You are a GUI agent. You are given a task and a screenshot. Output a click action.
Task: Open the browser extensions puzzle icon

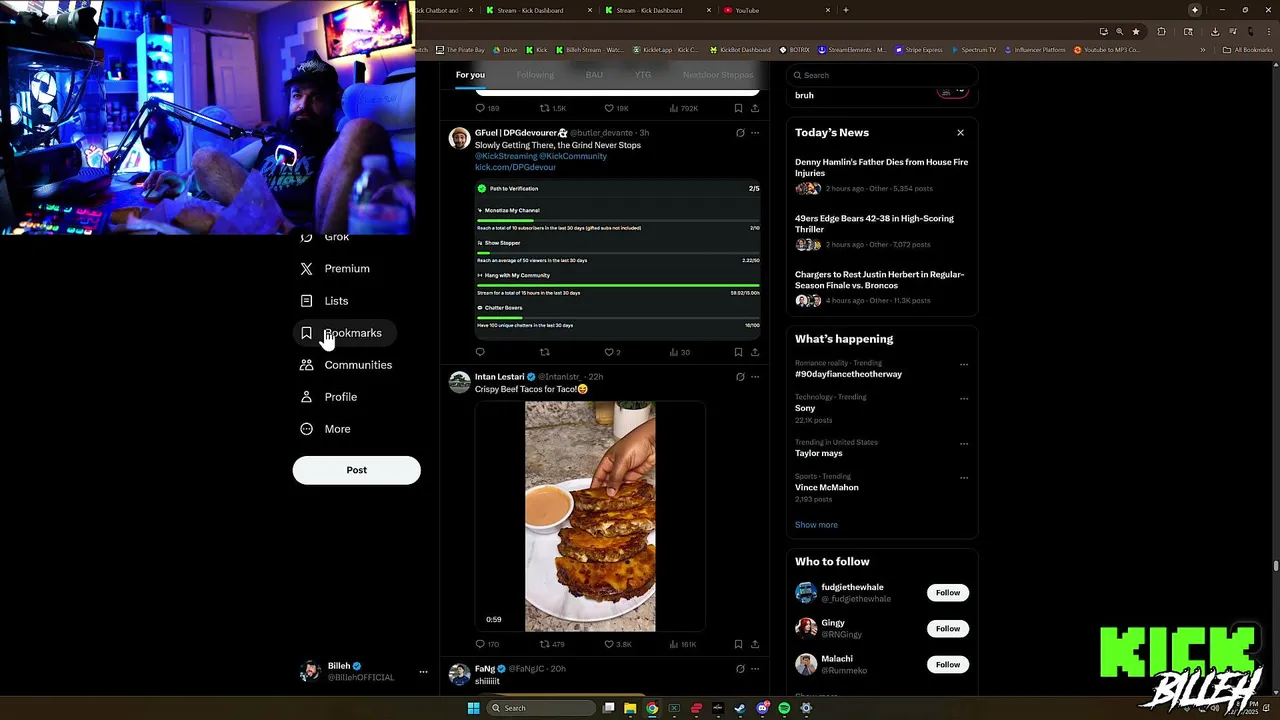coord(1162,32)
